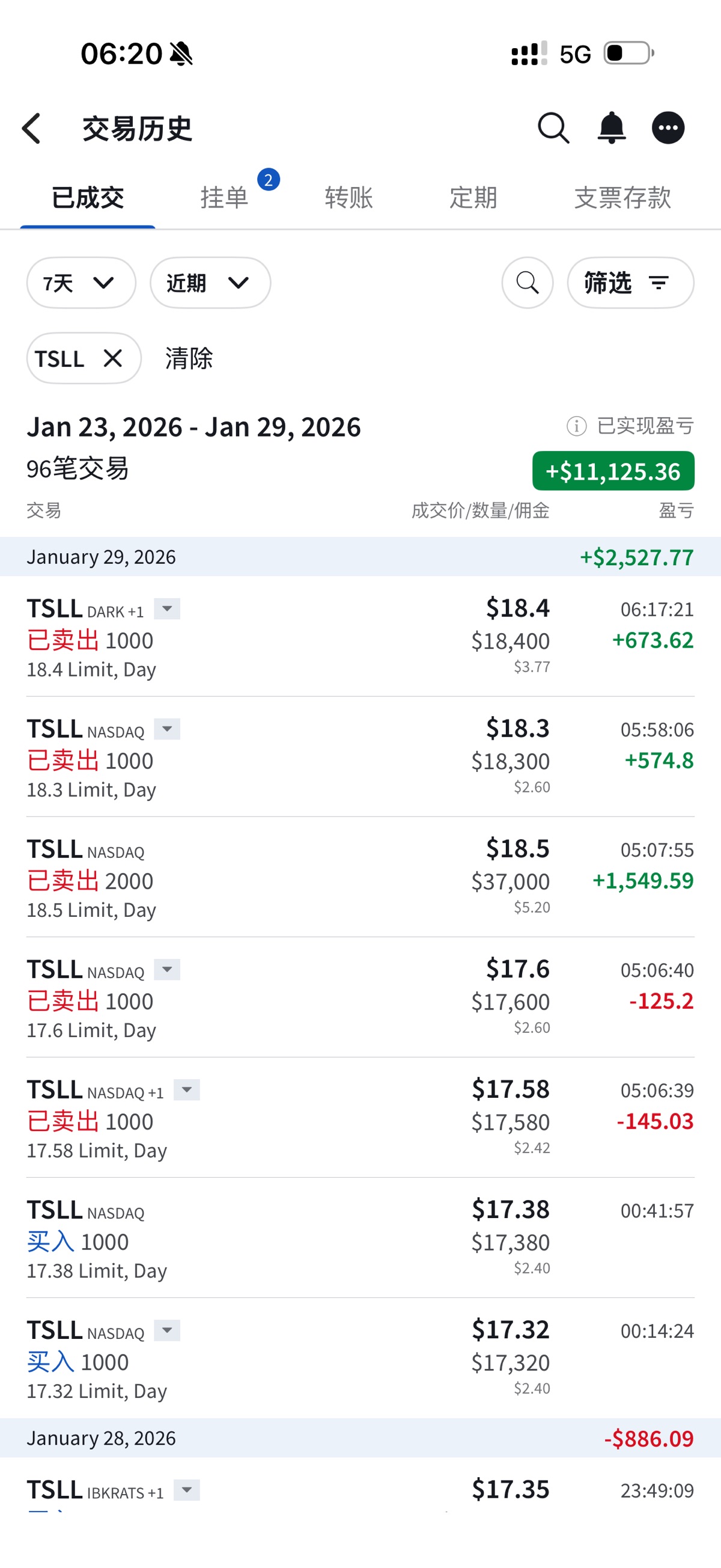
Task: Tap the 已实现盈亏 info icon
Action: click(576, 426)
